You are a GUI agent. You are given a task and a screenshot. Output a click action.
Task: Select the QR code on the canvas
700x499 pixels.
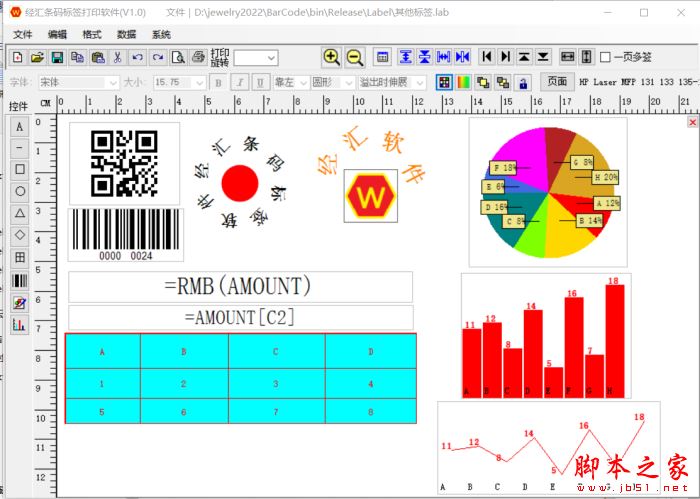(x=125, y=163)
